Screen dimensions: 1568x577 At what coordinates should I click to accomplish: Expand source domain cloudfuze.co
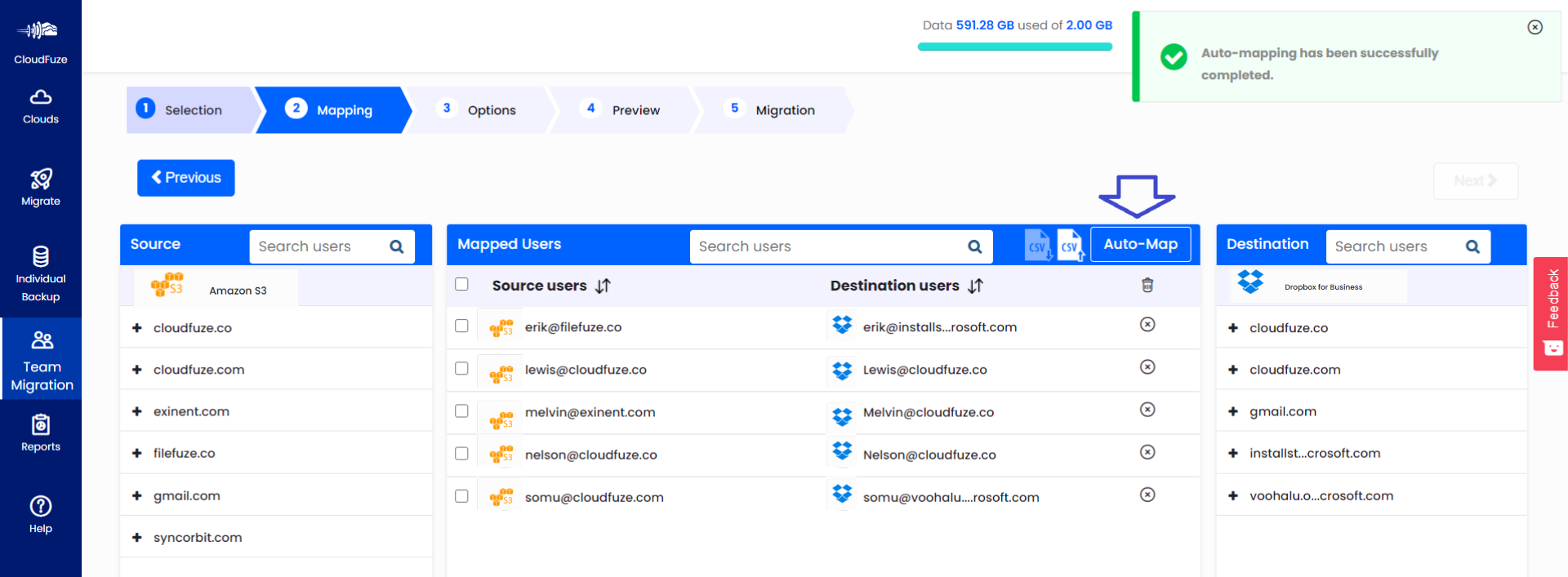click(x=137, y=328)
